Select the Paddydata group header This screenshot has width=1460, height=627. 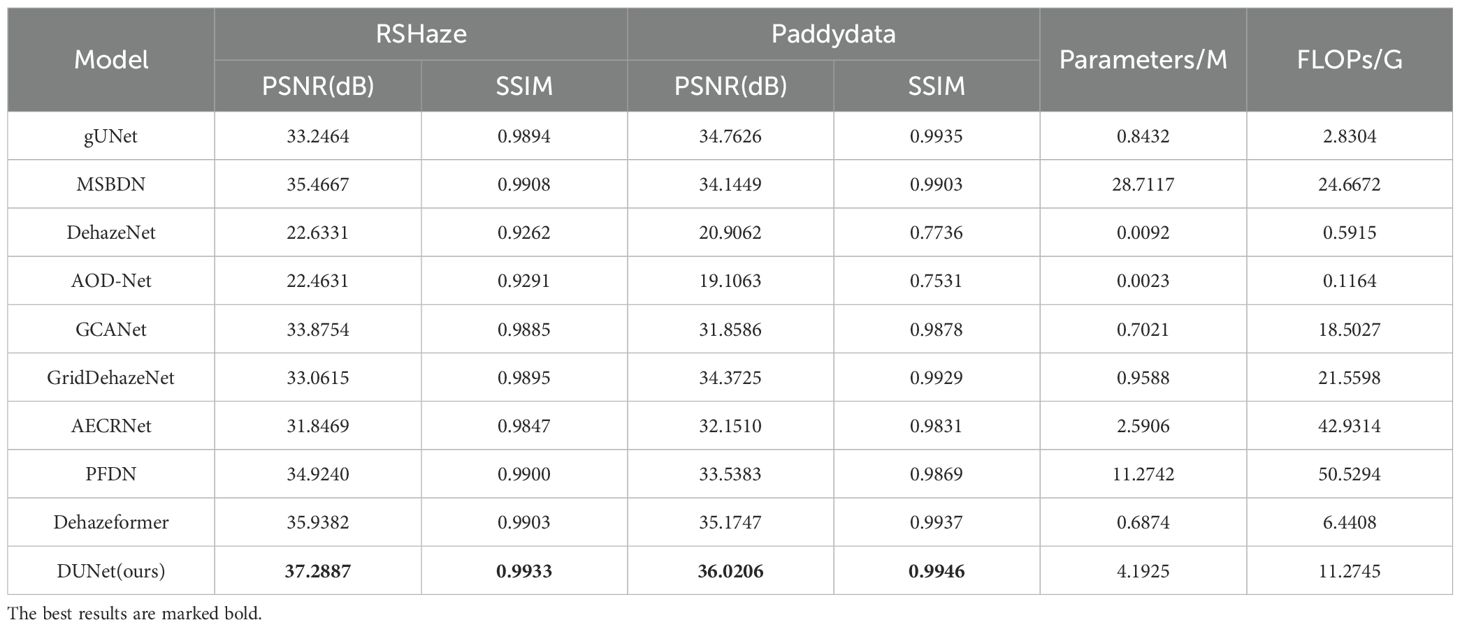click(833, 35)
